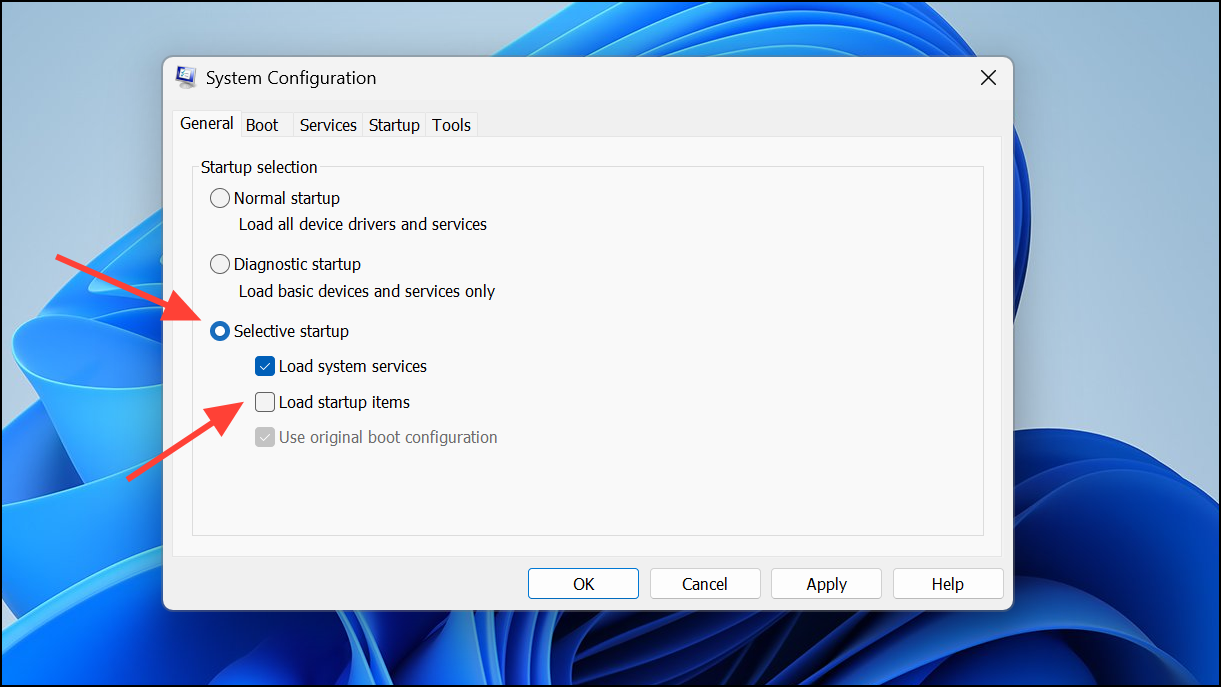Open Help for System Configuration

coord(948,584)
